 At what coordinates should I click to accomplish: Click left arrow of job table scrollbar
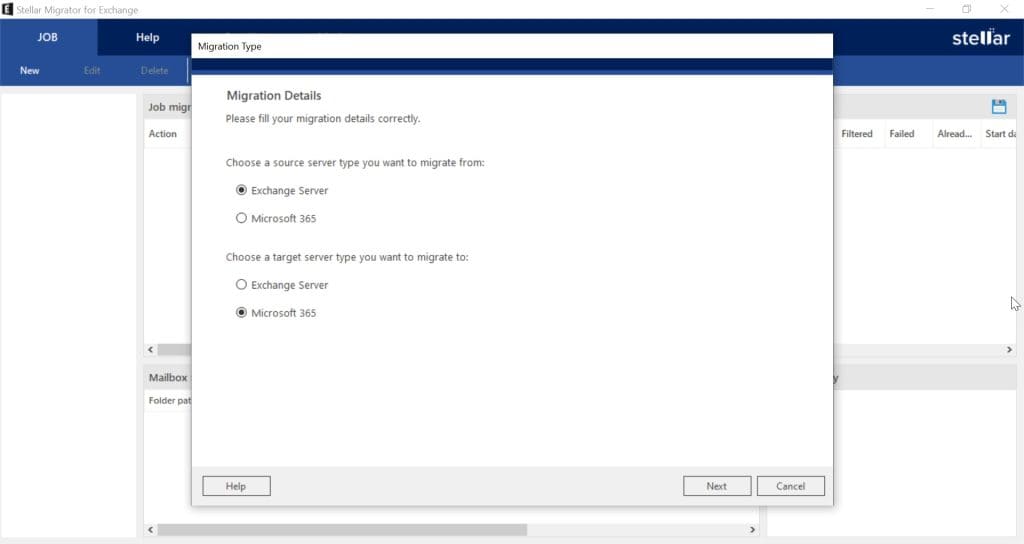click(151, 350)
